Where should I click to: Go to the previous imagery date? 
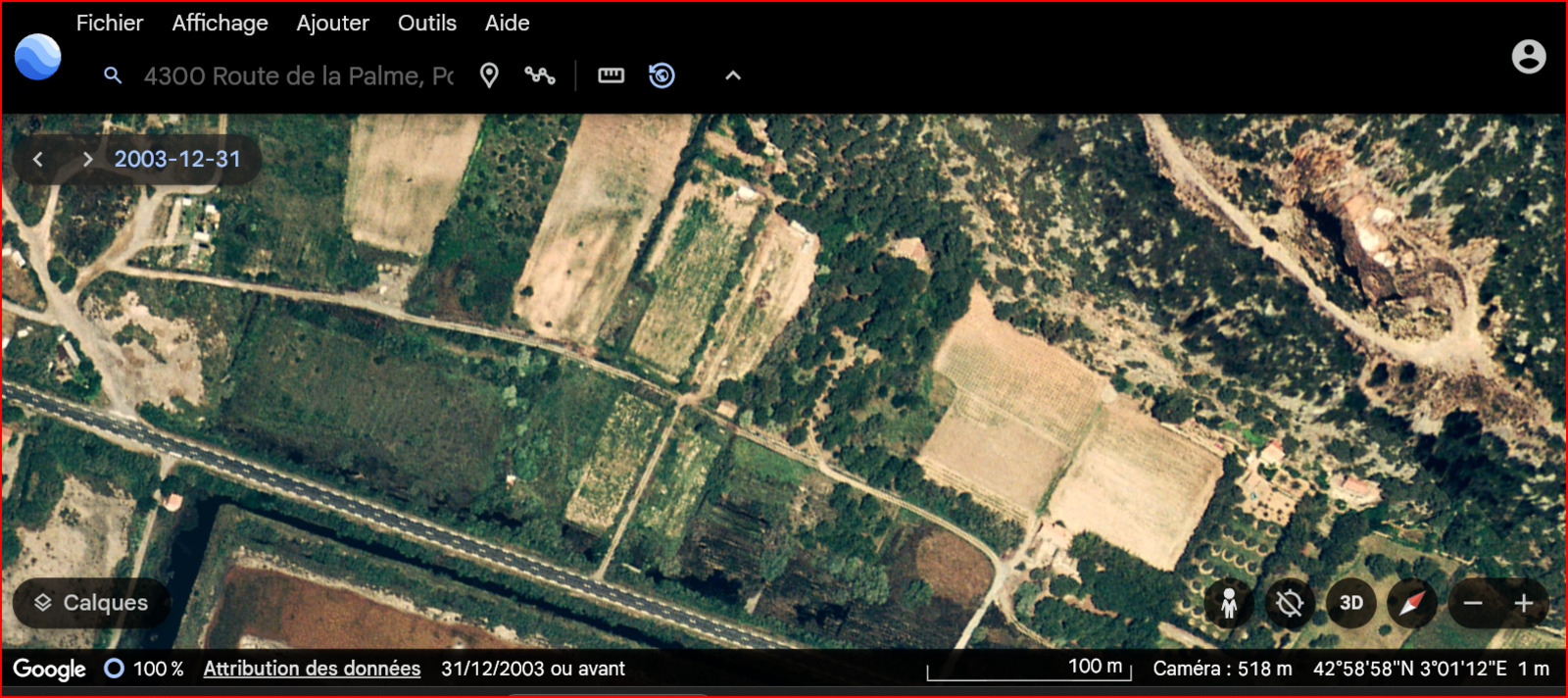tap(38, 159)
